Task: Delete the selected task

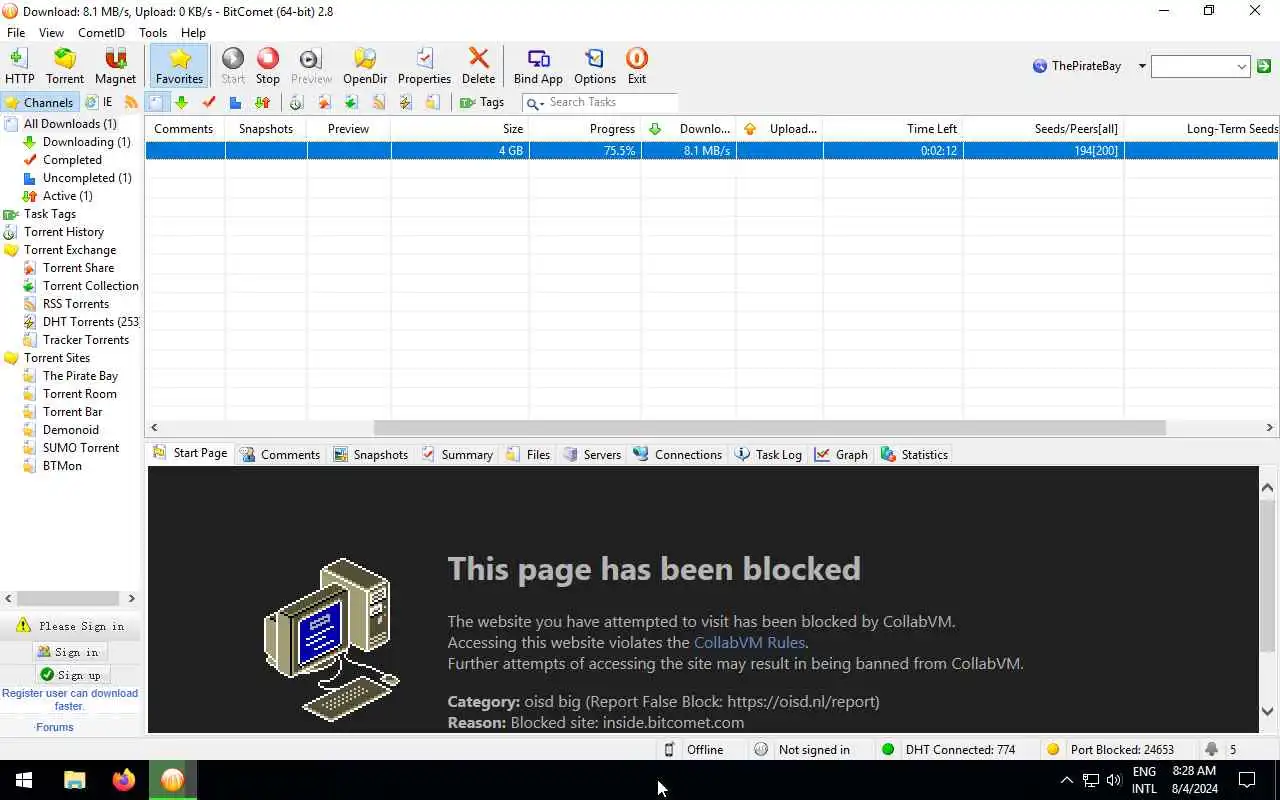Action: coord(478,66)
